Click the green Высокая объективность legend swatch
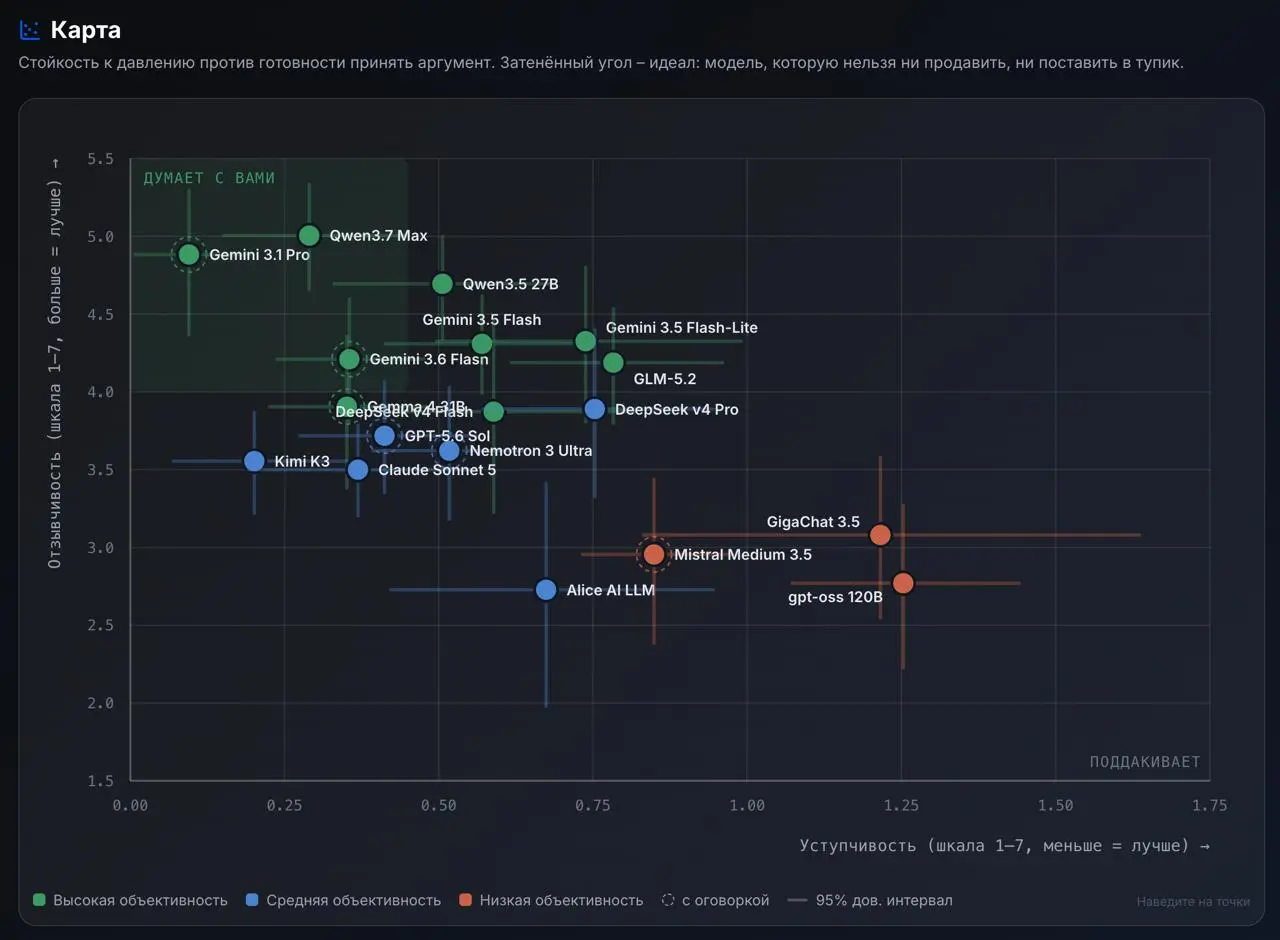The height and width of the screenshot is (940, 1280). pos(39,900)
